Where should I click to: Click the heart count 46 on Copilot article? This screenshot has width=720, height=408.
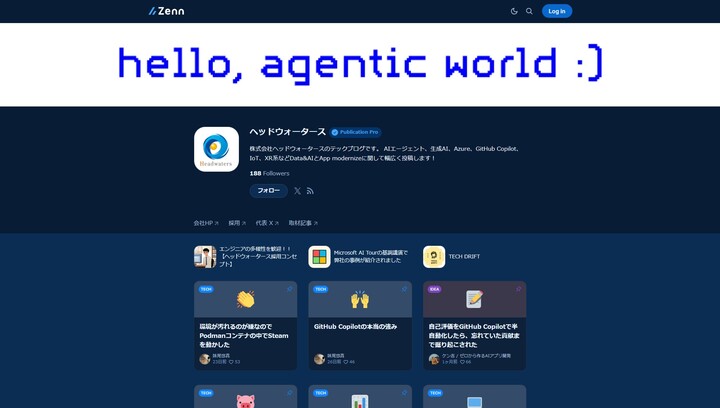click(x=349, y=362)
